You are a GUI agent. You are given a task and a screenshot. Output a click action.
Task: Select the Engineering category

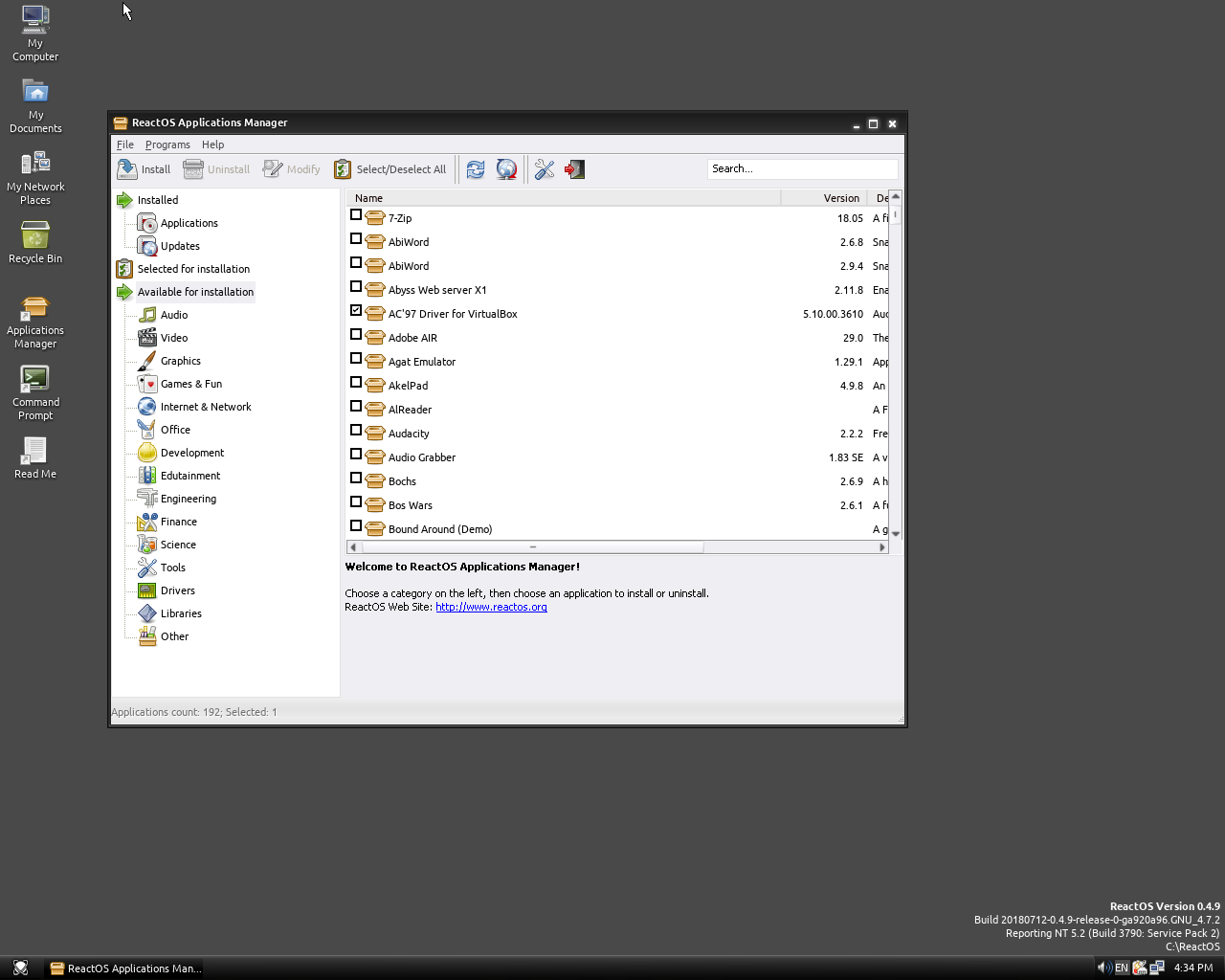(188, 499)
